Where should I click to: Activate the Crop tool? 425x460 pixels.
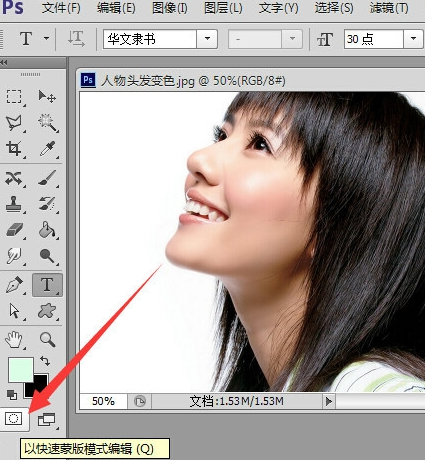[14, 148]
